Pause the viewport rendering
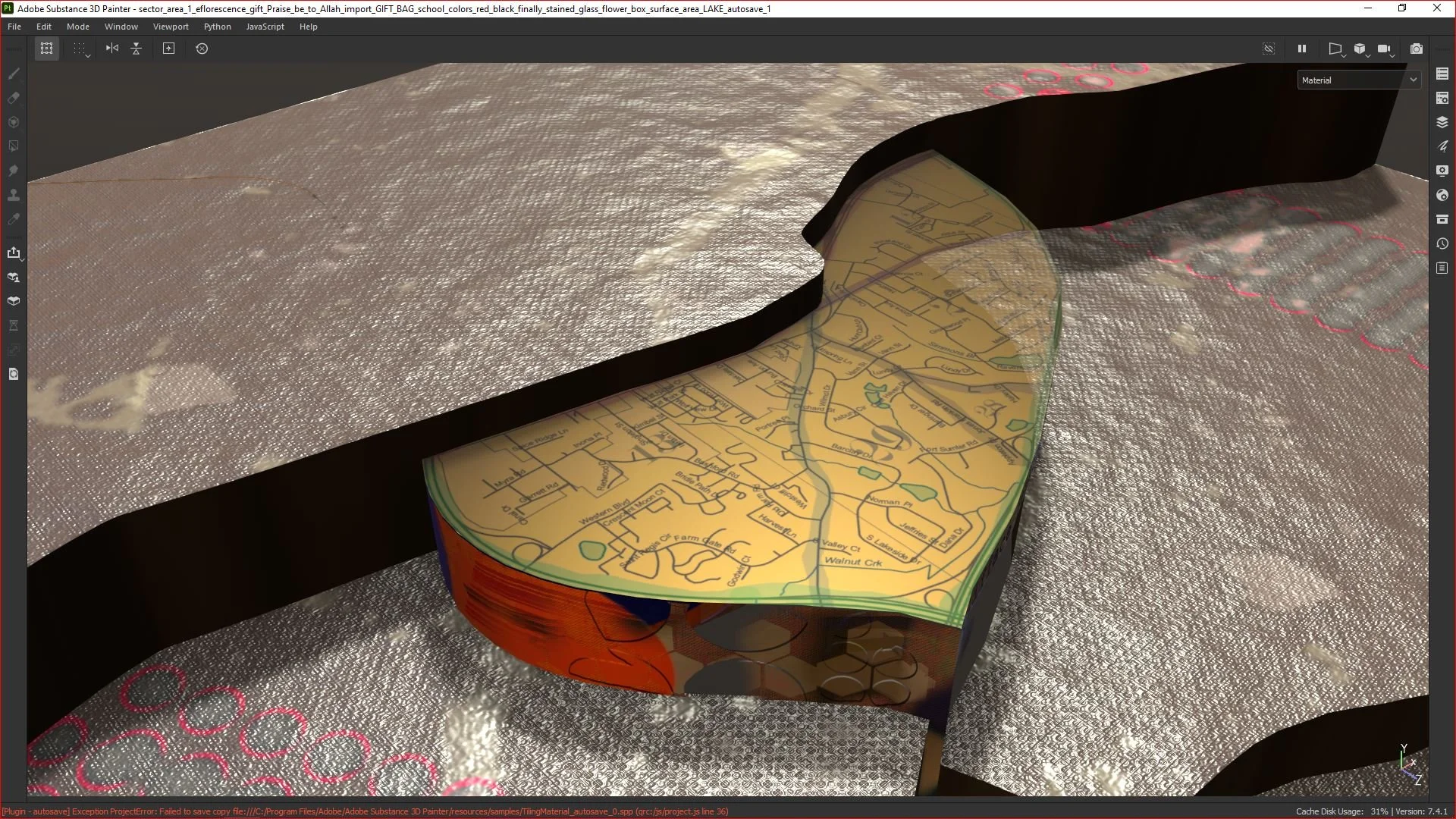Image resolution: width=1456 pixels, height=819 pixels. [1302, 49]
